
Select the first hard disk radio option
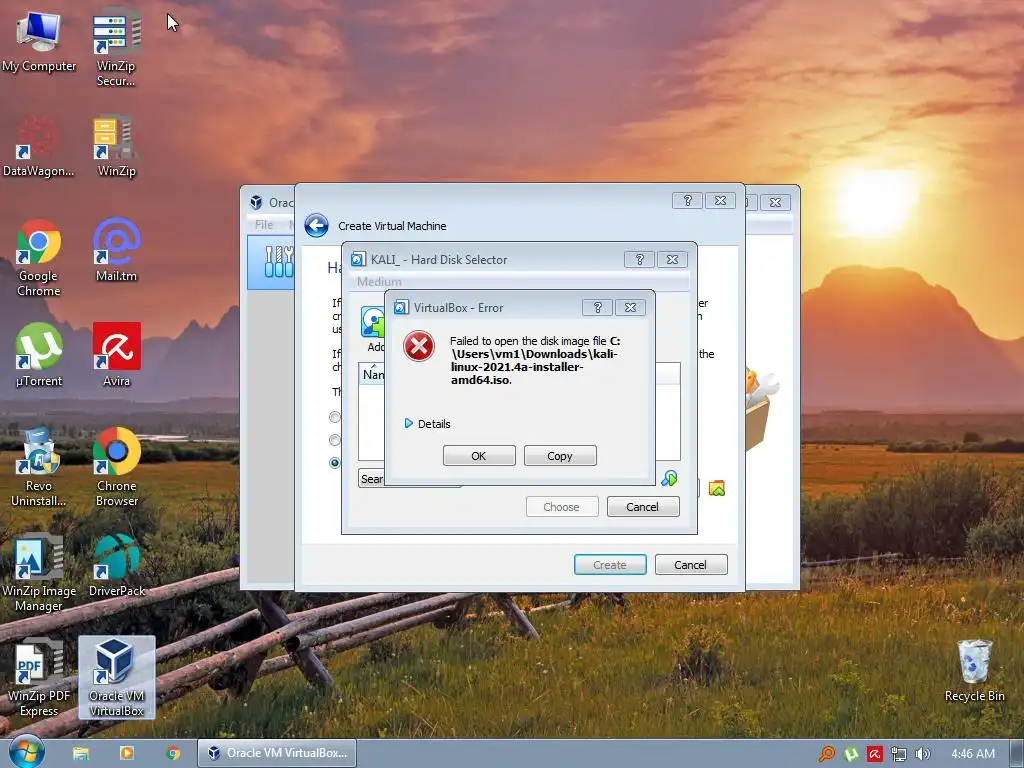click(x=335, y=417)
